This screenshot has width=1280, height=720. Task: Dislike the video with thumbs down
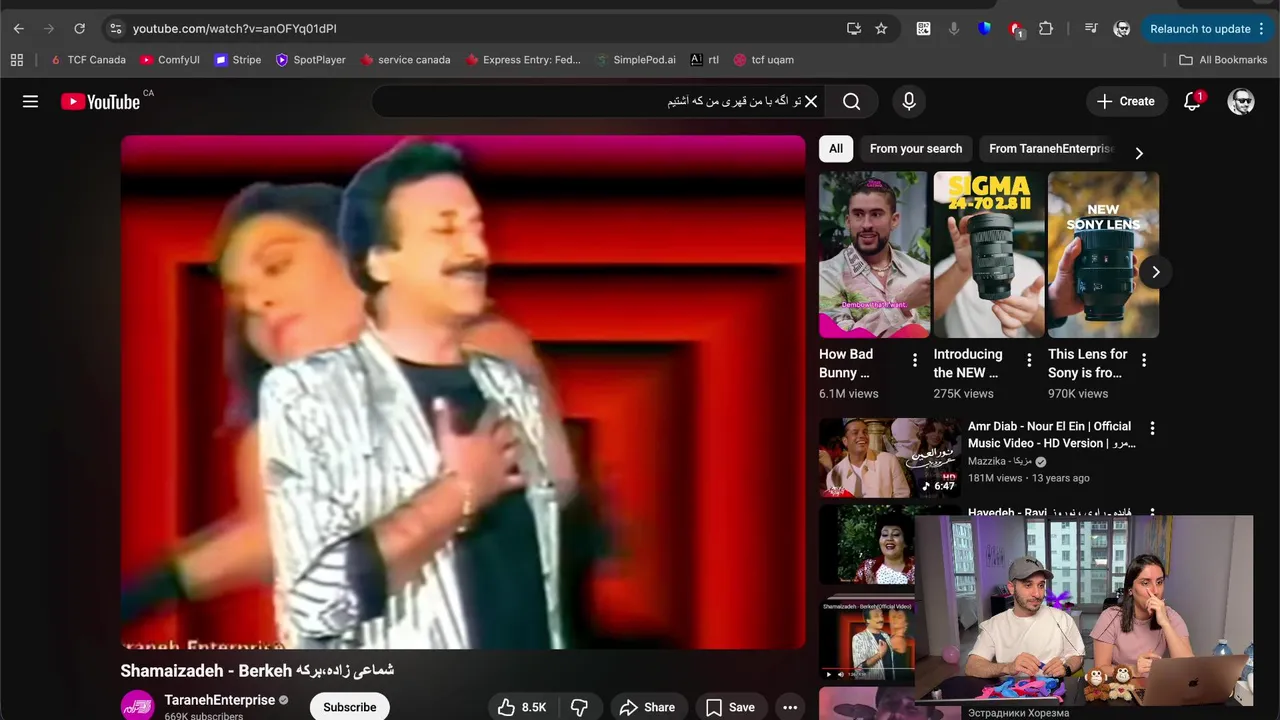(579, 707)
